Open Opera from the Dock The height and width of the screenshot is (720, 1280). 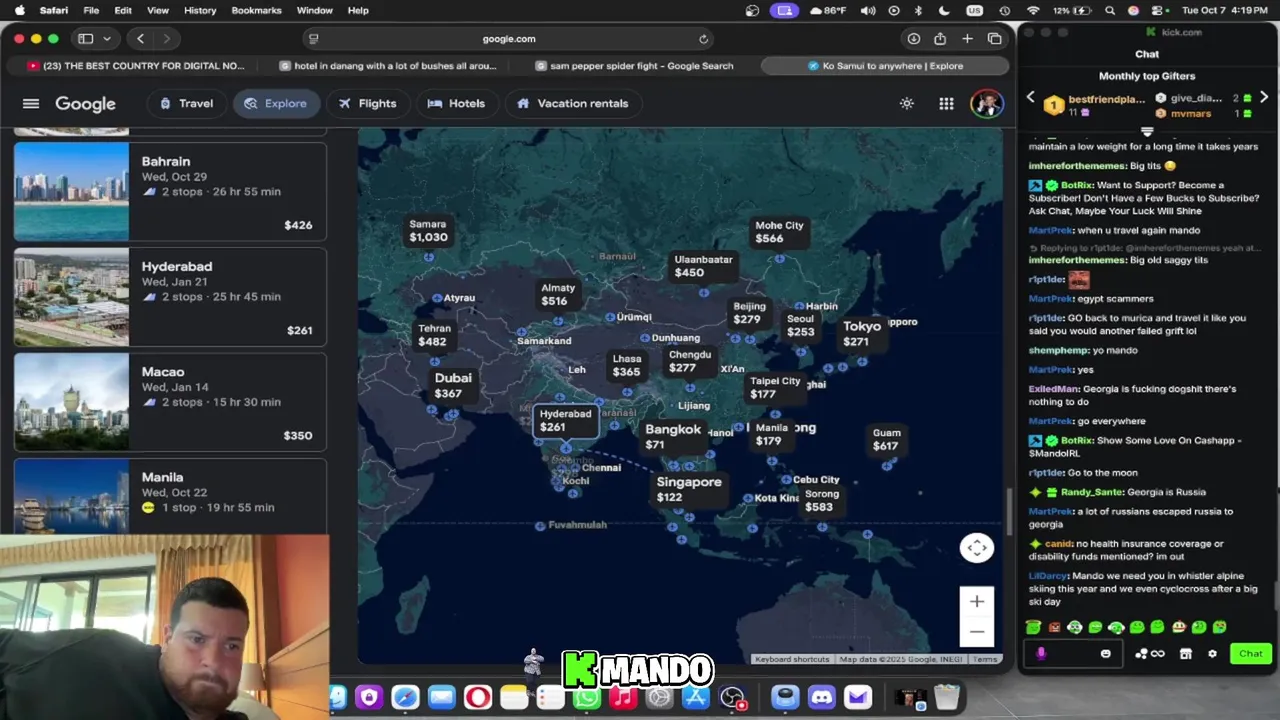coord(477,697)
